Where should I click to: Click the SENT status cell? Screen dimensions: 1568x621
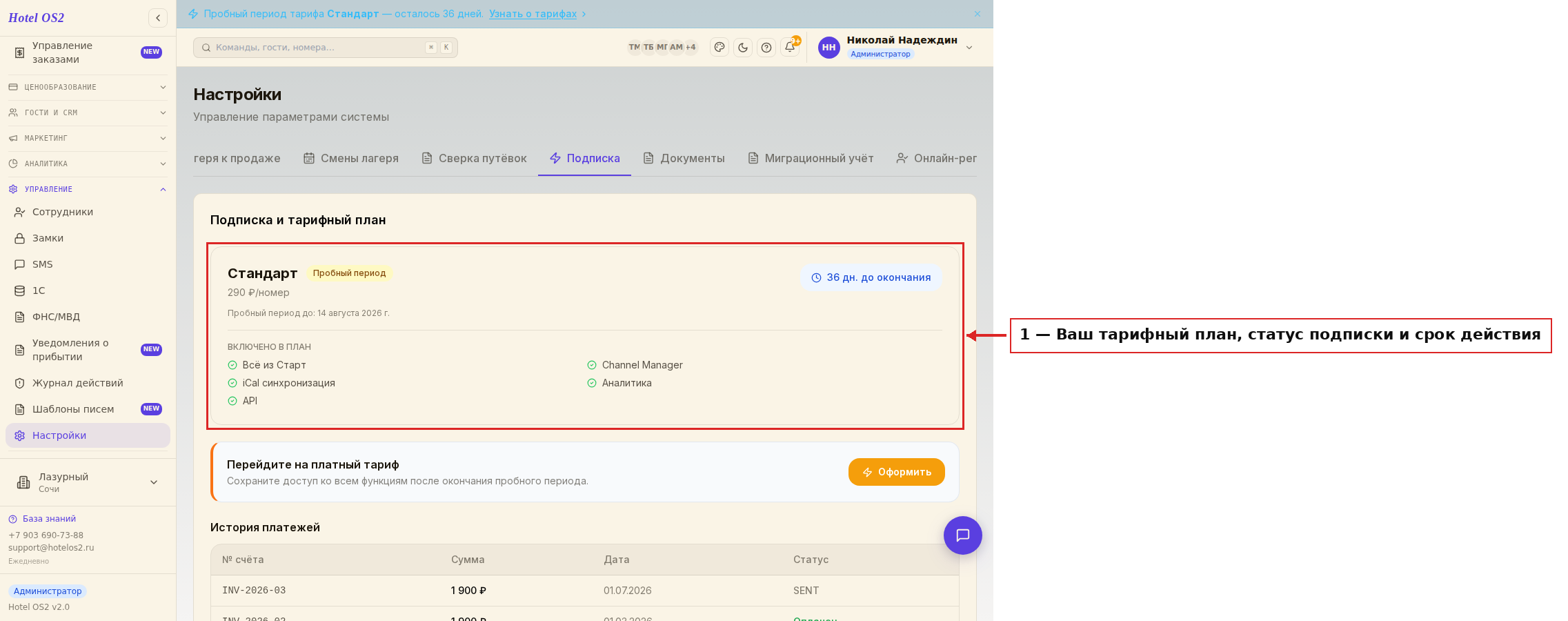806,591
